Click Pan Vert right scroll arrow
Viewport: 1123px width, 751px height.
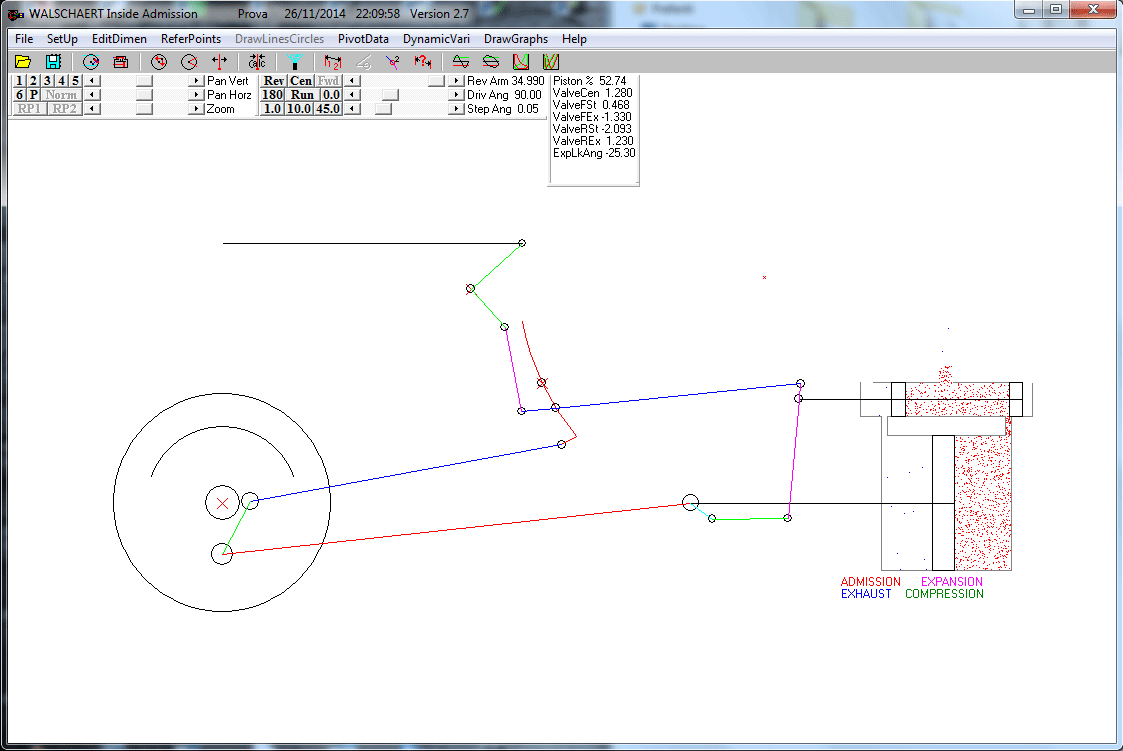(x=196, y=81)
